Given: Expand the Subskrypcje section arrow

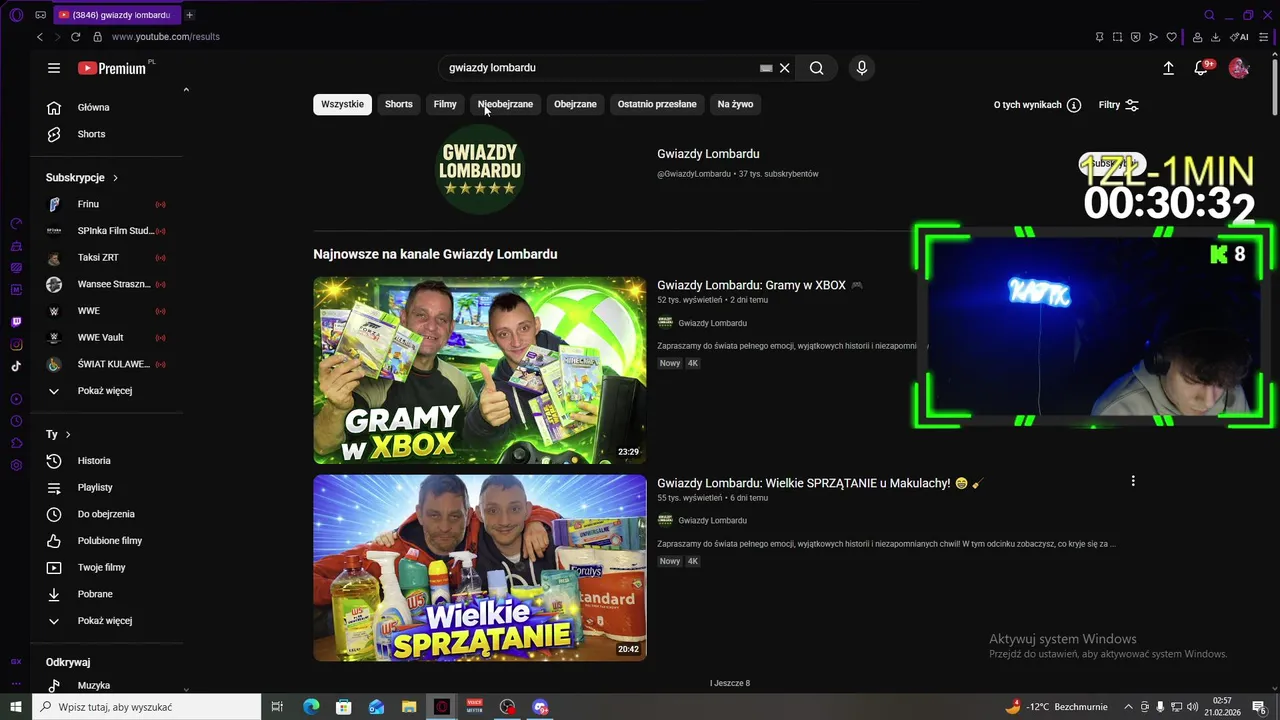Looking at the screenshot, I should [115, 178].
